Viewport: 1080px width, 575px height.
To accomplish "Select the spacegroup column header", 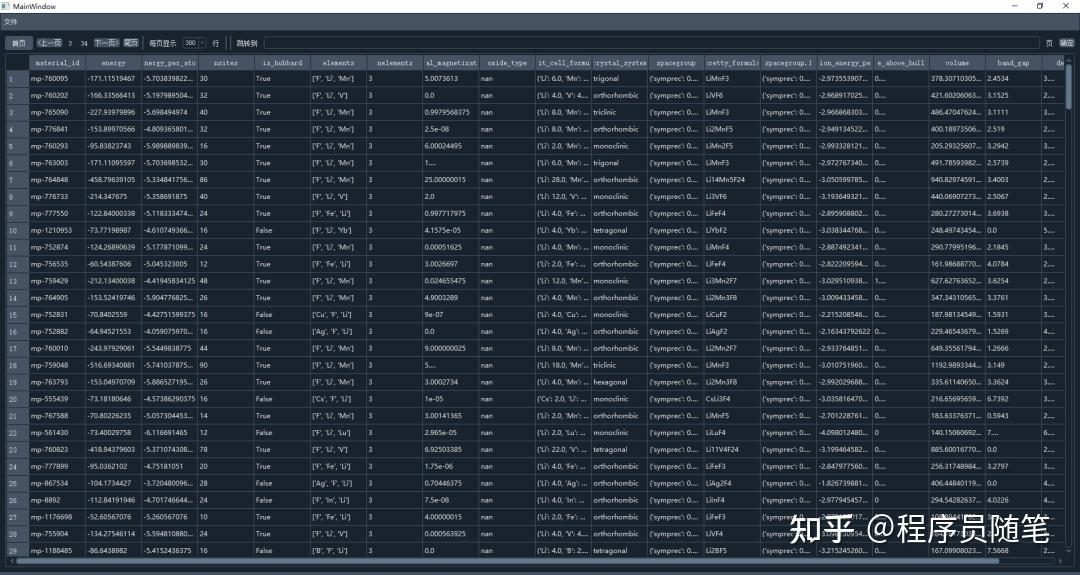I will tap(676, 63).
